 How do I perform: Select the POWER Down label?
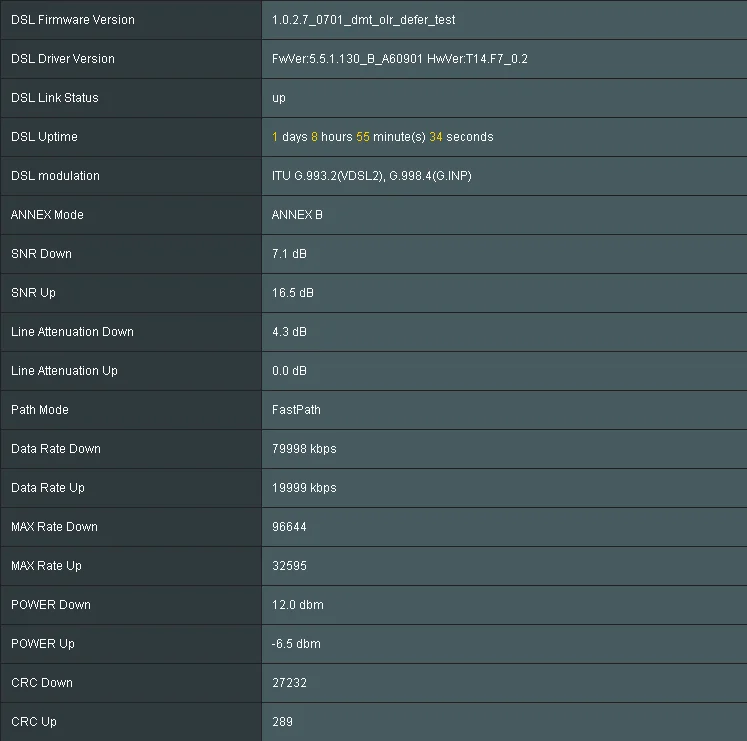click(51, 605)
